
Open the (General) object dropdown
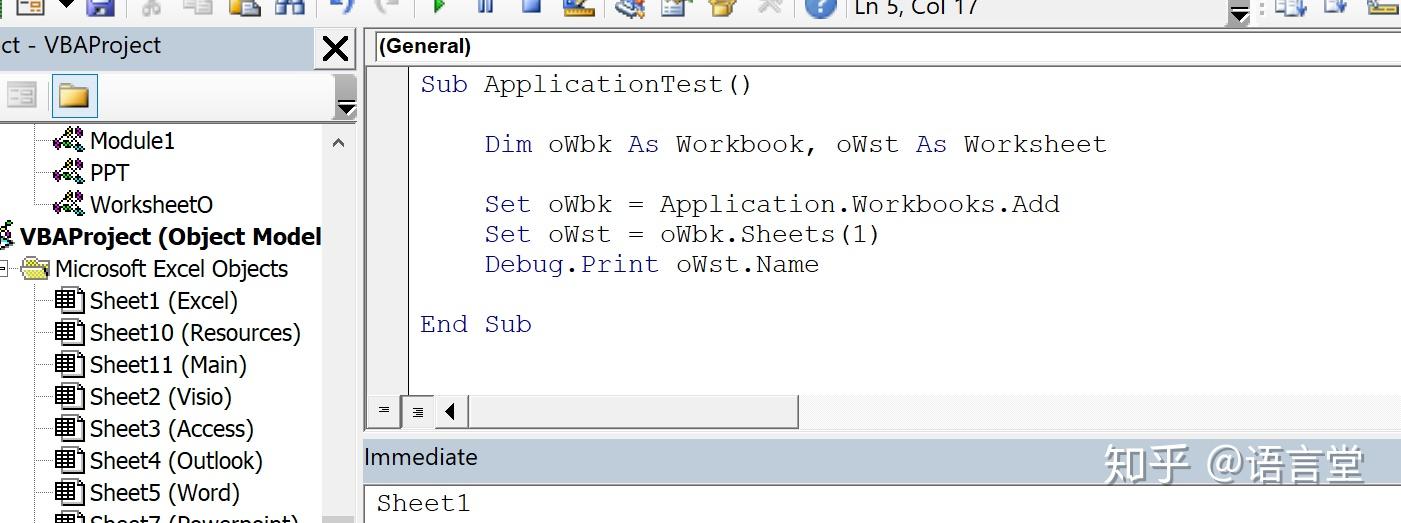click(x=880, y=46)
